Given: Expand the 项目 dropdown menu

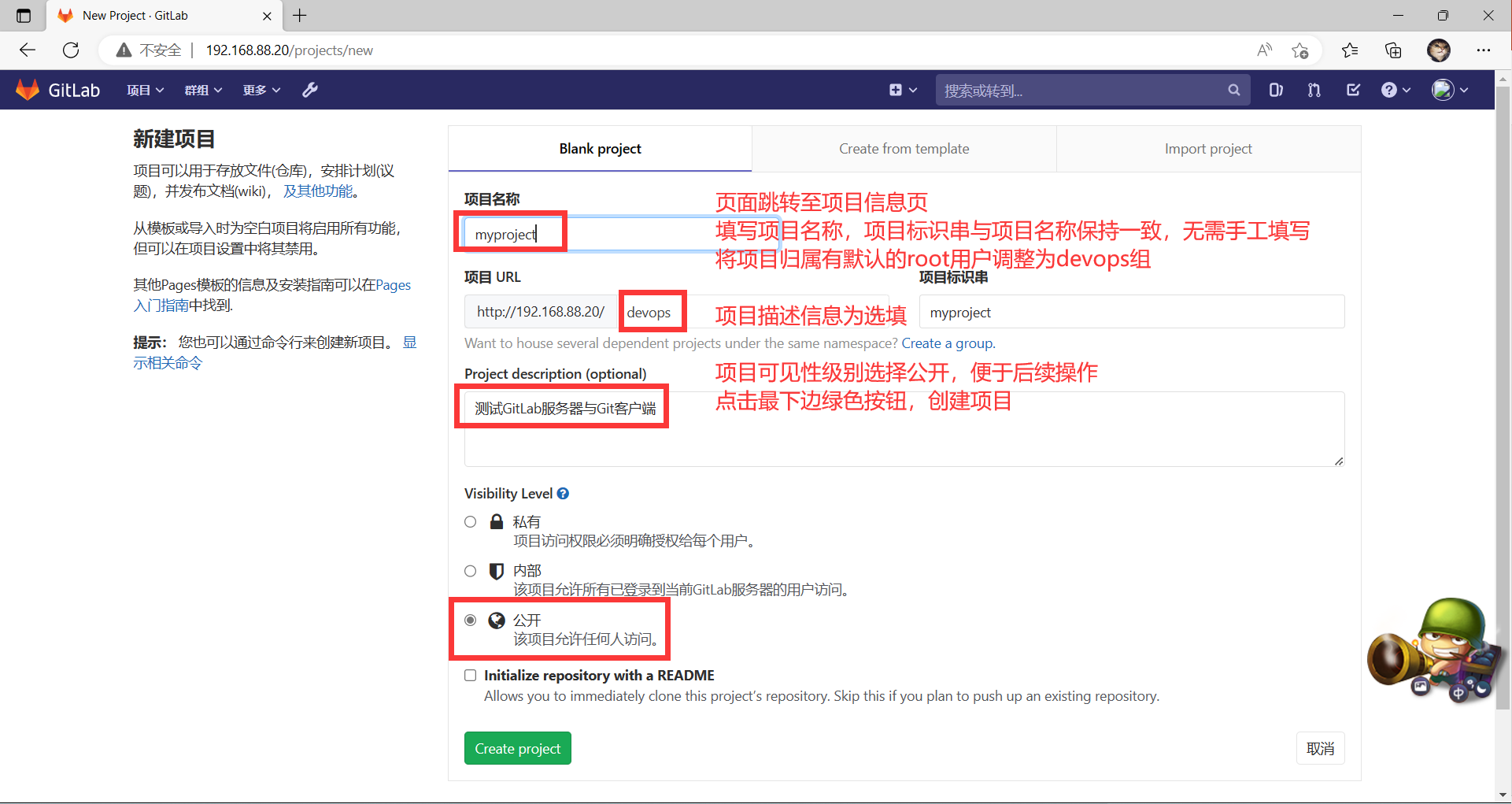Looking at the screenshot, I should pos(146,90).
